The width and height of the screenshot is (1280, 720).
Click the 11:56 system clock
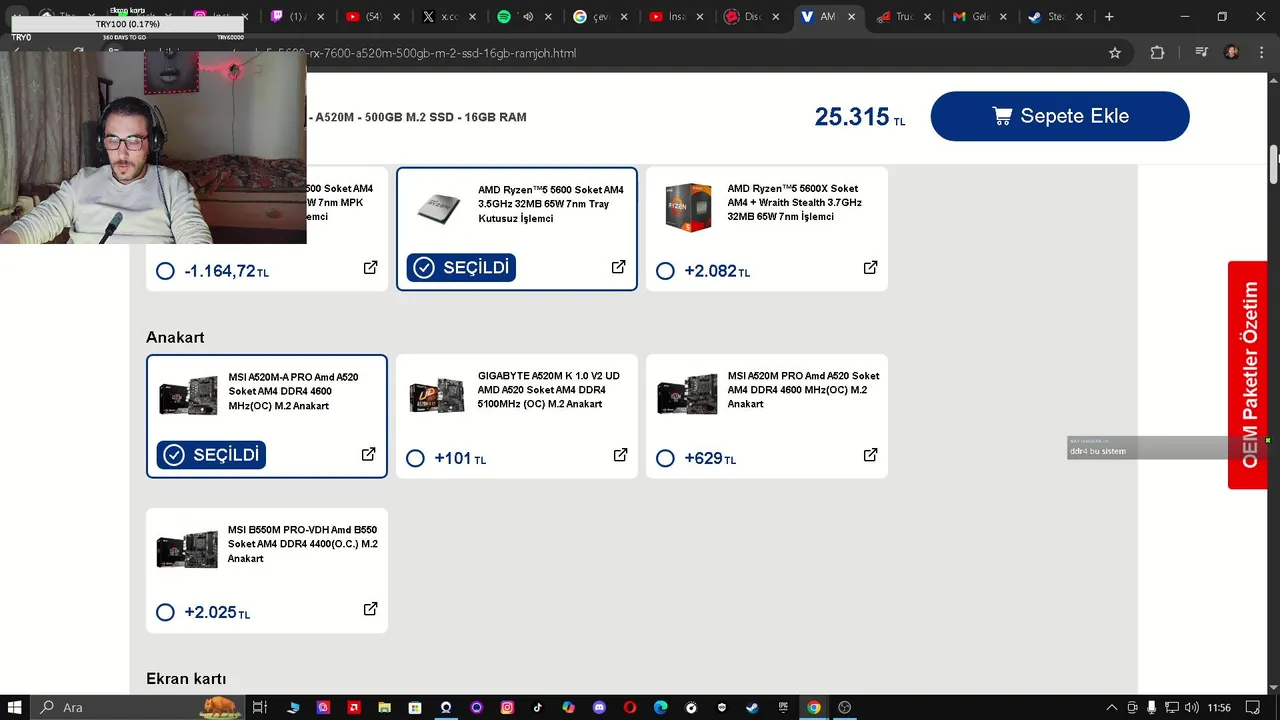click(1219, 707)
